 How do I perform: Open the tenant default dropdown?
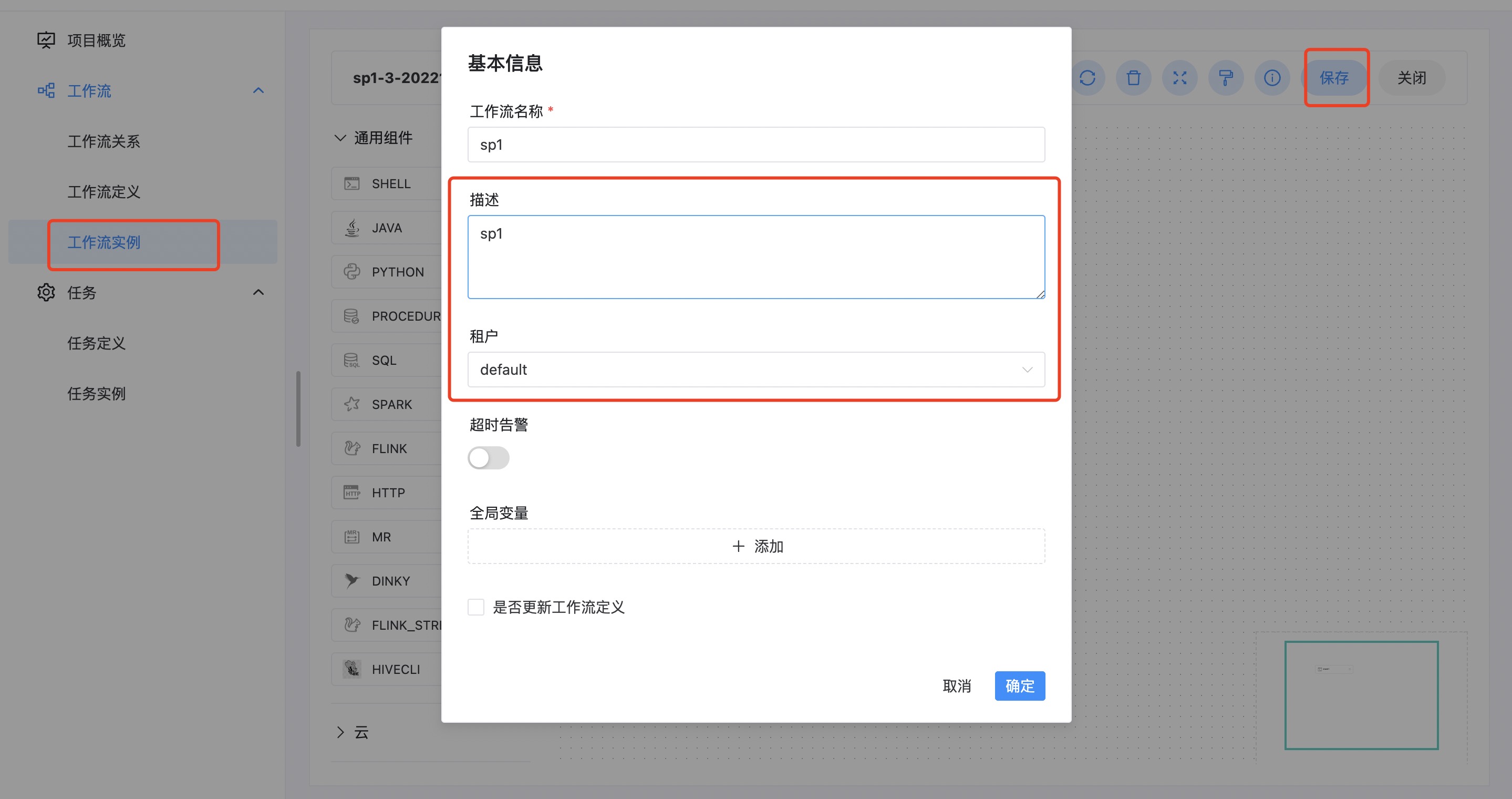click(756, 369)
